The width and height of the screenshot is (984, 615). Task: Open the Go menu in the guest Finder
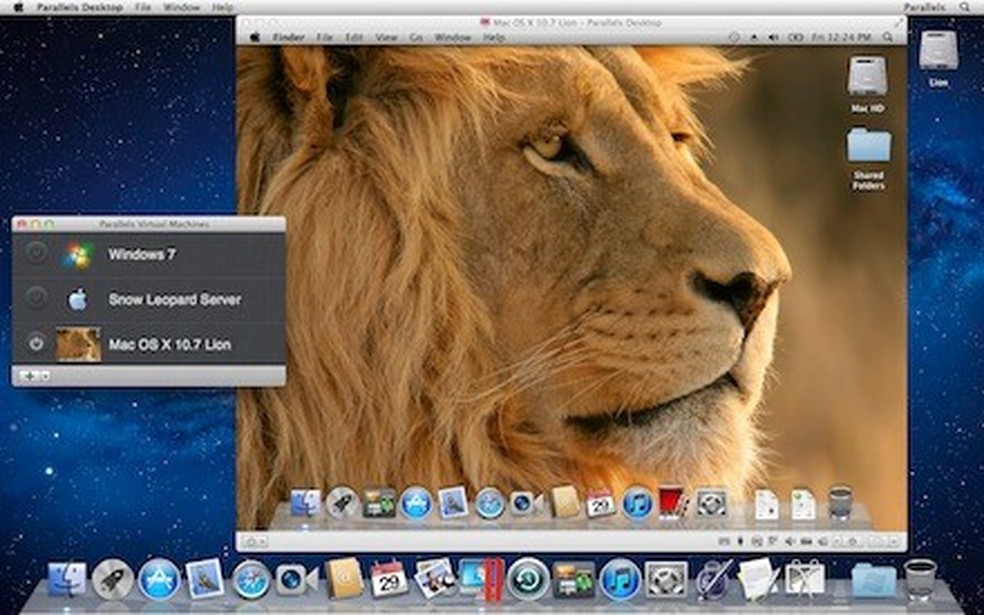click(x=415, y=34)
